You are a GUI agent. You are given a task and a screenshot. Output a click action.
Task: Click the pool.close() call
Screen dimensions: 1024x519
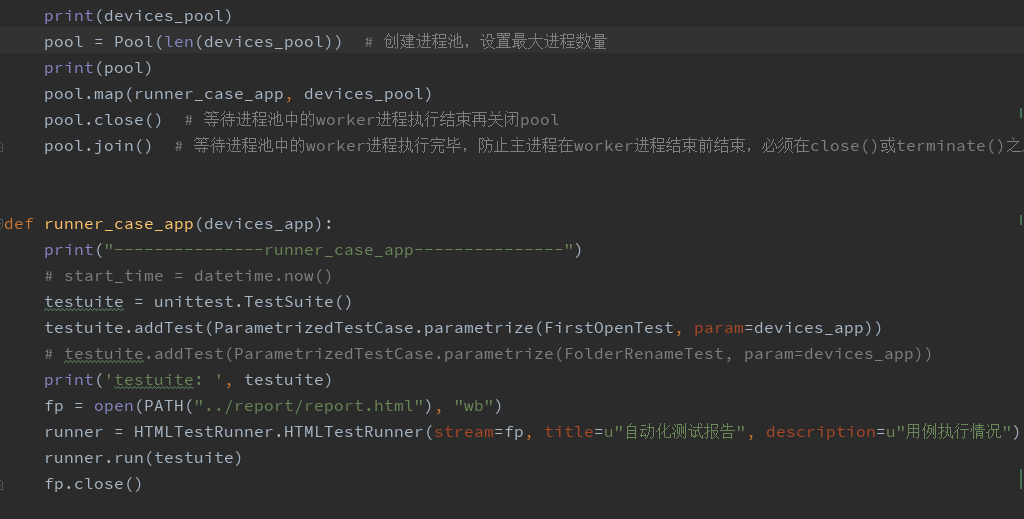click(x=103, y=120)
